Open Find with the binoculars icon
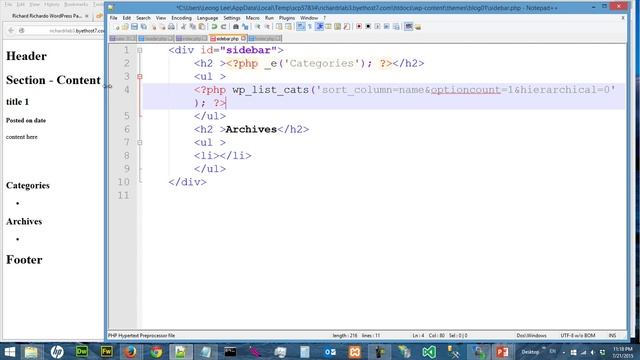 [236, 27]
